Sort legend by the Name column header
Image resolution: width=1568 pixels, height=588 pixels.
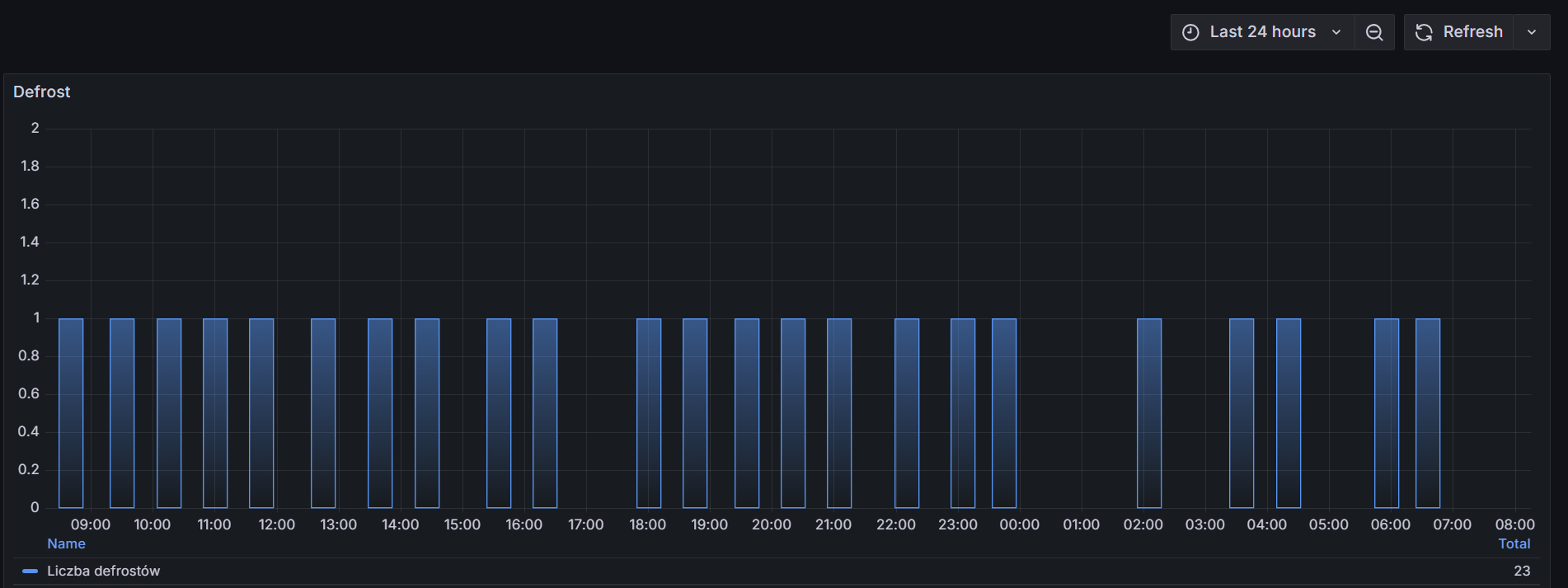pyautogui.click(x=66, y=543)
